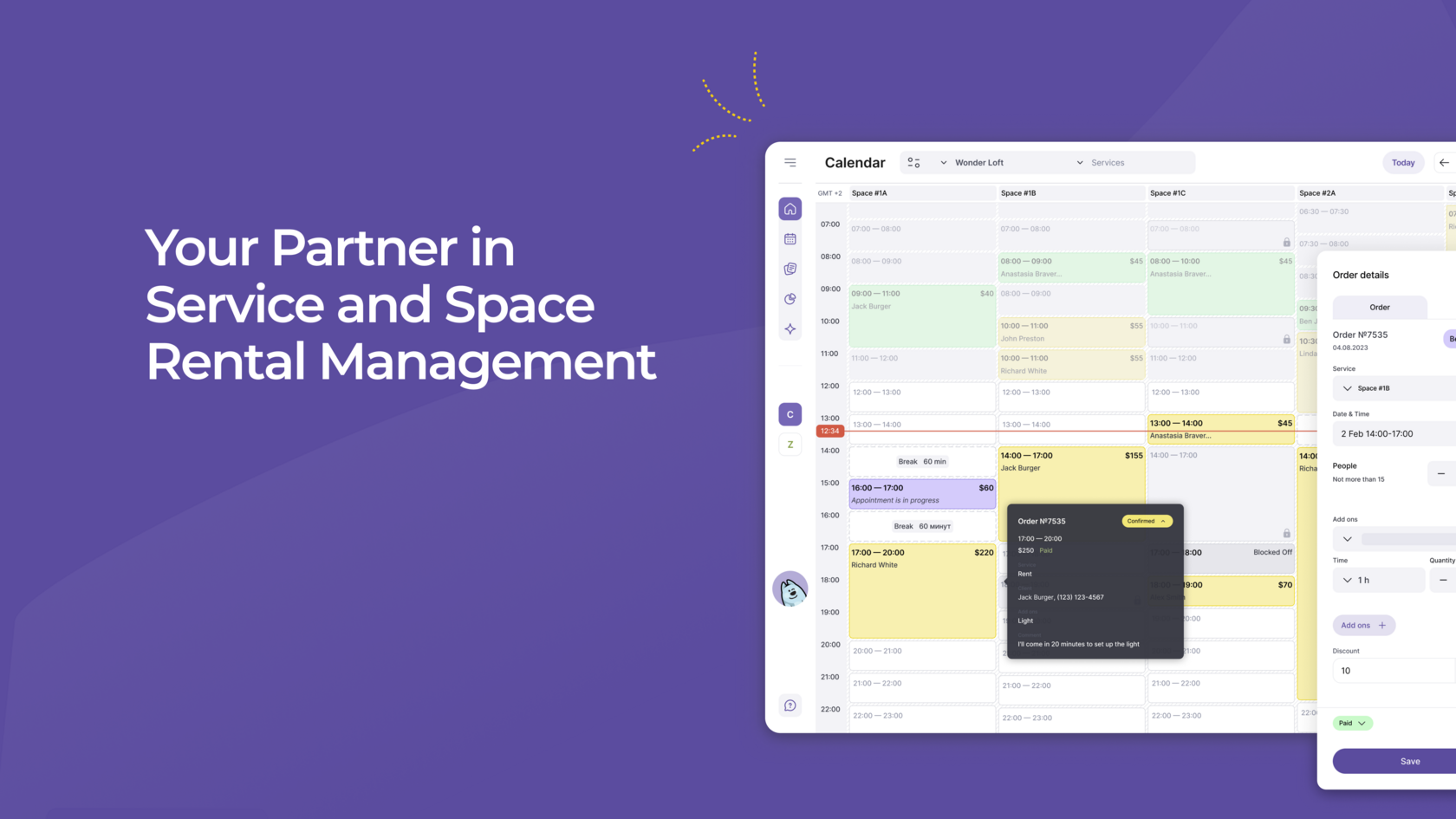This screenshot has height=819, width=1456.
Task: Click the lock icon on Space #1C 10:00 slot
Action: tap(1286, 340)
